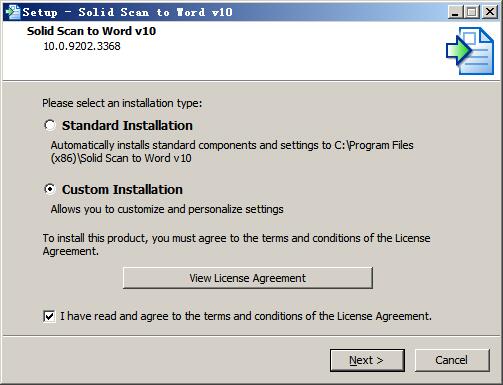
Task: Click 'Allows you to customize' description text
Action: coord(167,209)
